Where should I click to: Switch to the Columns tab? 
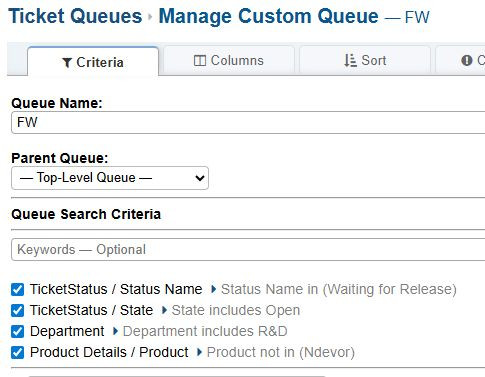point(229,60)
